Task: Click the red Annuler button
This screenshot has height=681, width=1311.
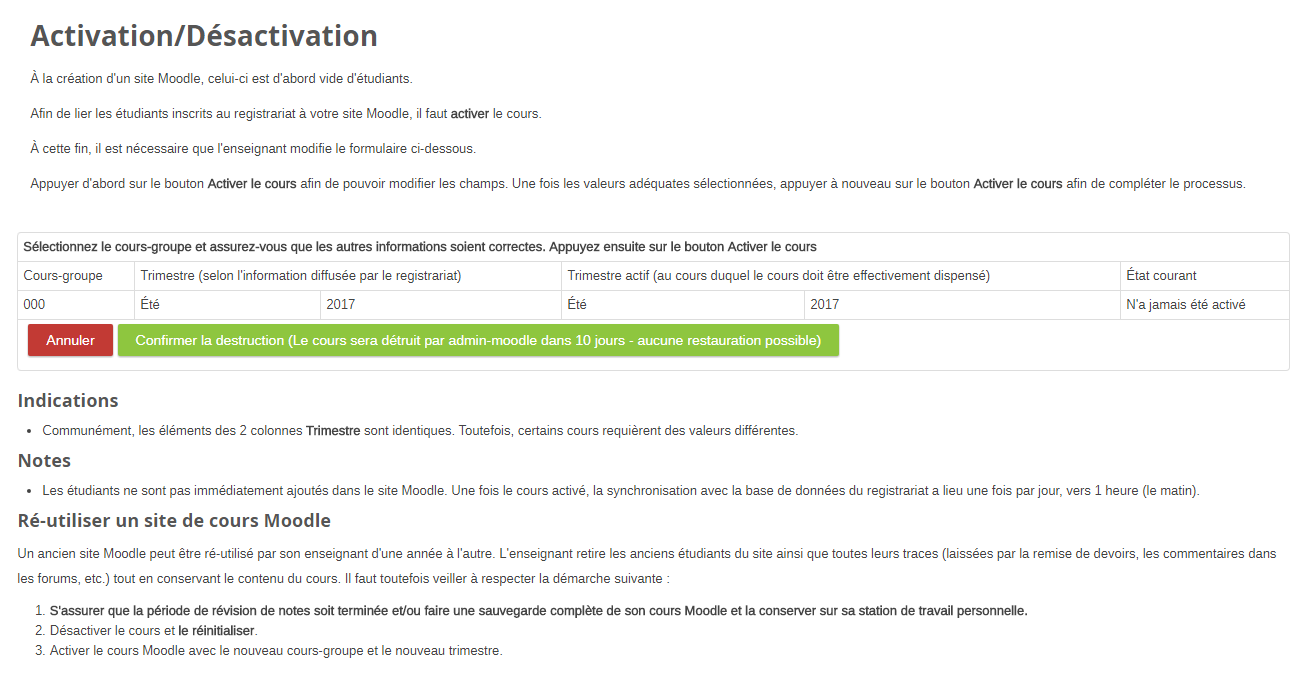Action: (x=70, y=340)
